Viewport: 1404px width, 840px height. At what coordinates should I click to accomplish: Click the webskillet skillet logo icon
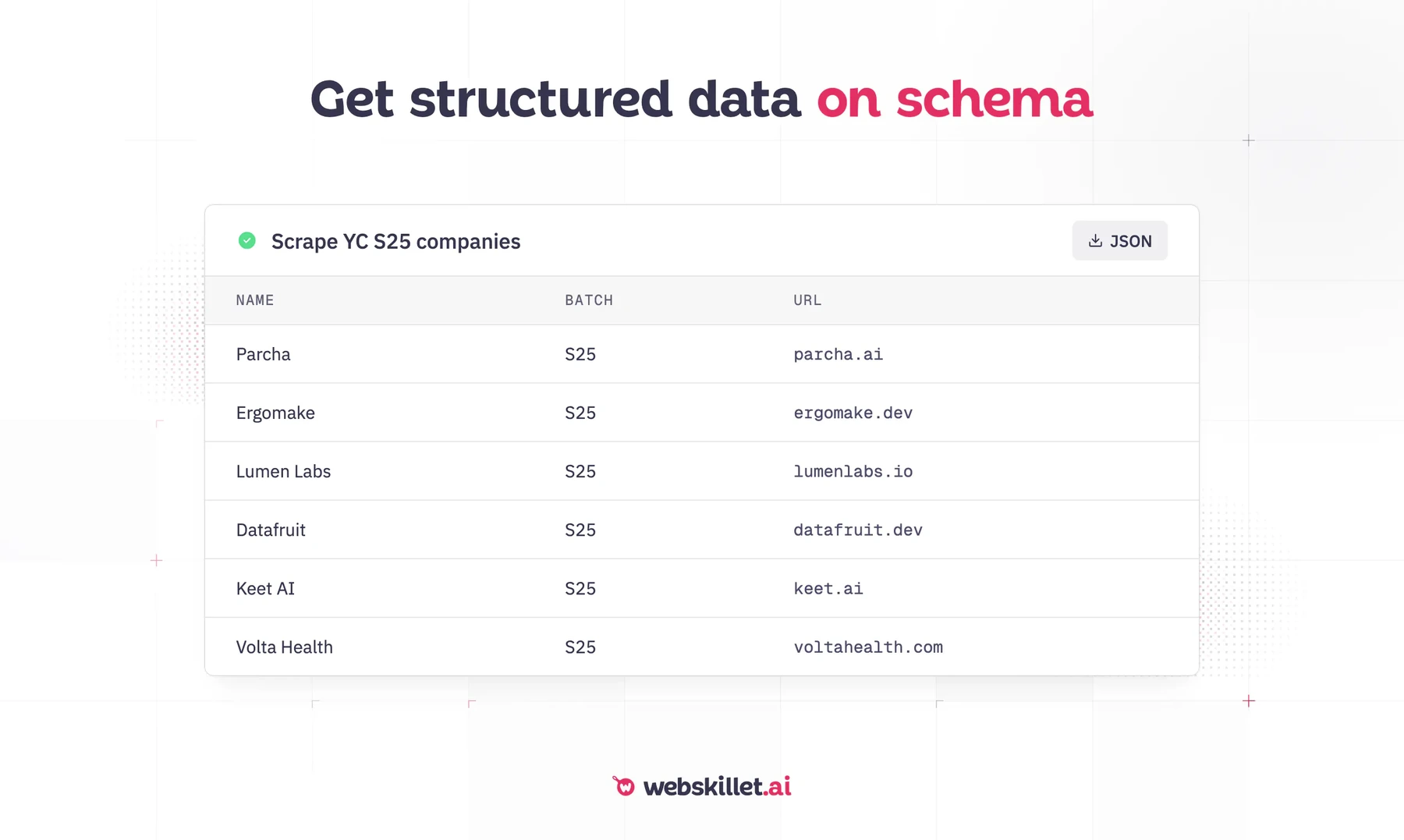(624, 785)
